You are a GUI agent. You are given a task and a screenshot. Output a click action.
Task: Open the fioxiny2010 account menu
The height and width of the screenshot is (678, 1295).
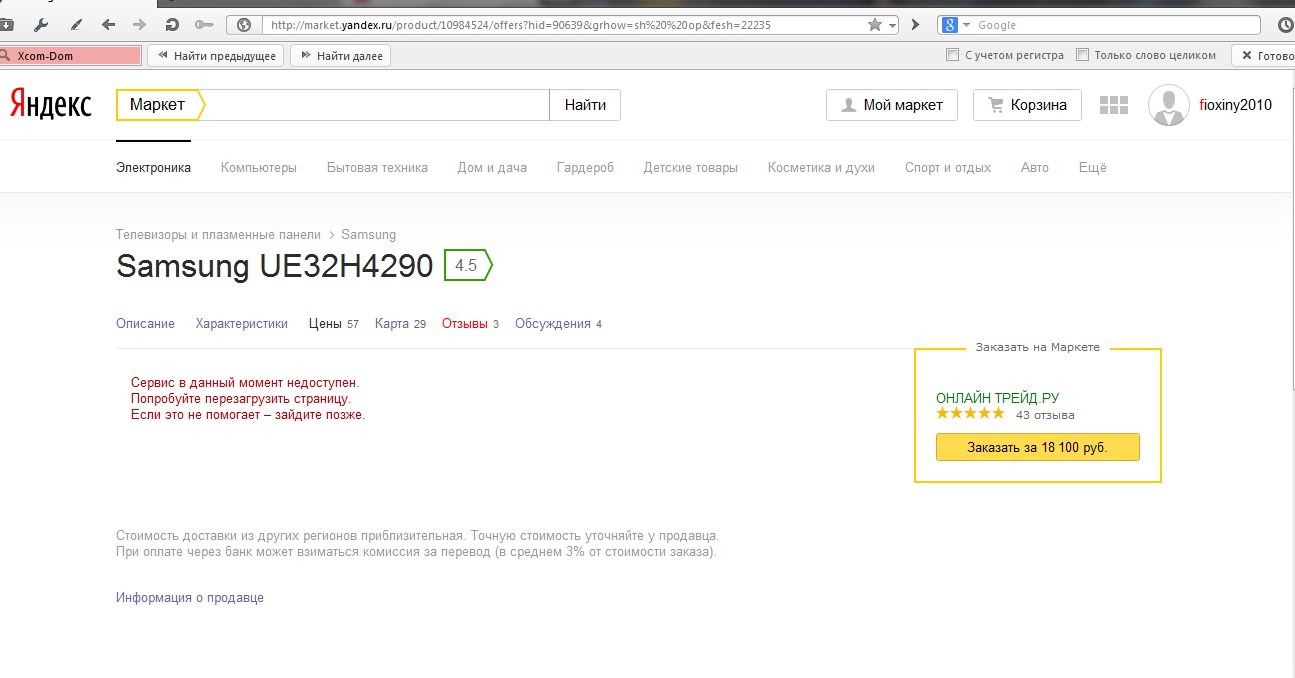click(x=1235, y=105)
